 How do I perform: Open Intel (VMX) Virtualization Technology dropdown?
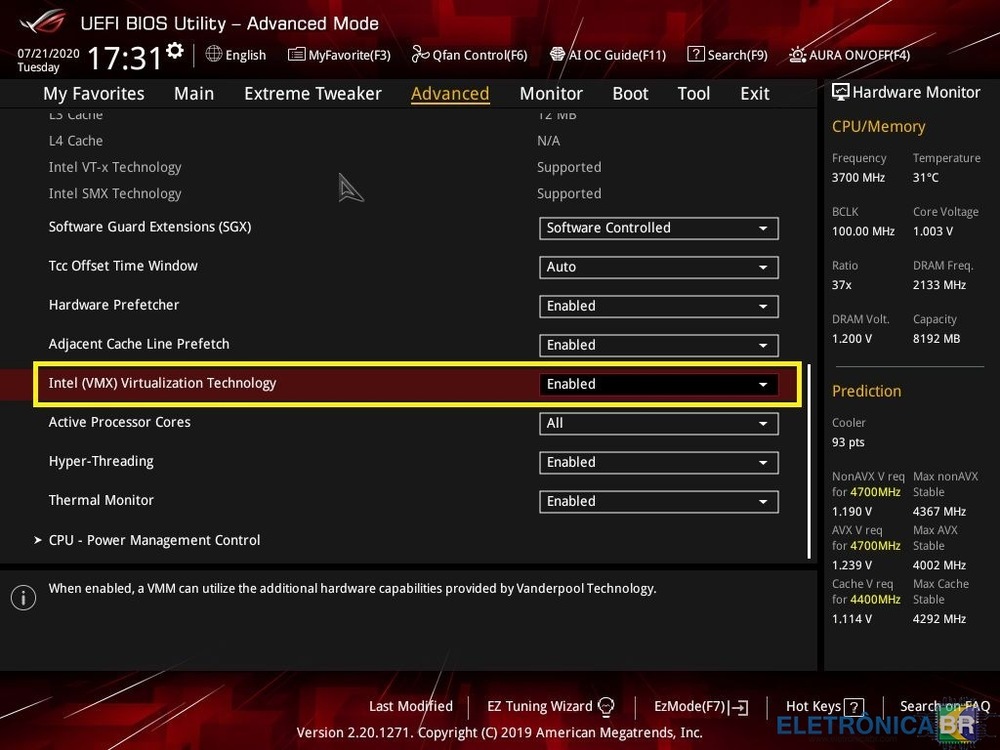(658, 384)
